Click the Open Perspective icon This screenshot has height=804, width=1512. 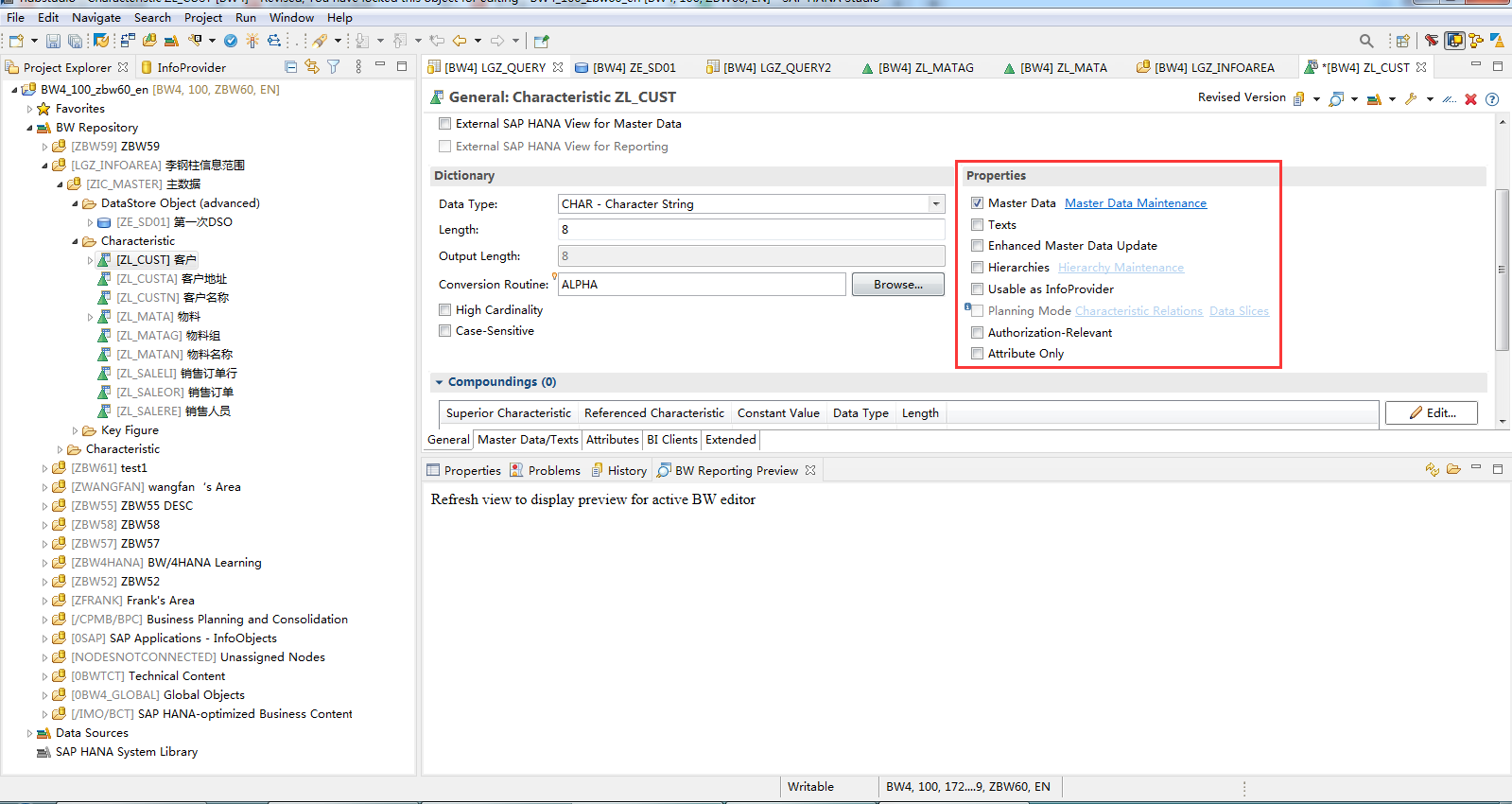pos(1403,41)
